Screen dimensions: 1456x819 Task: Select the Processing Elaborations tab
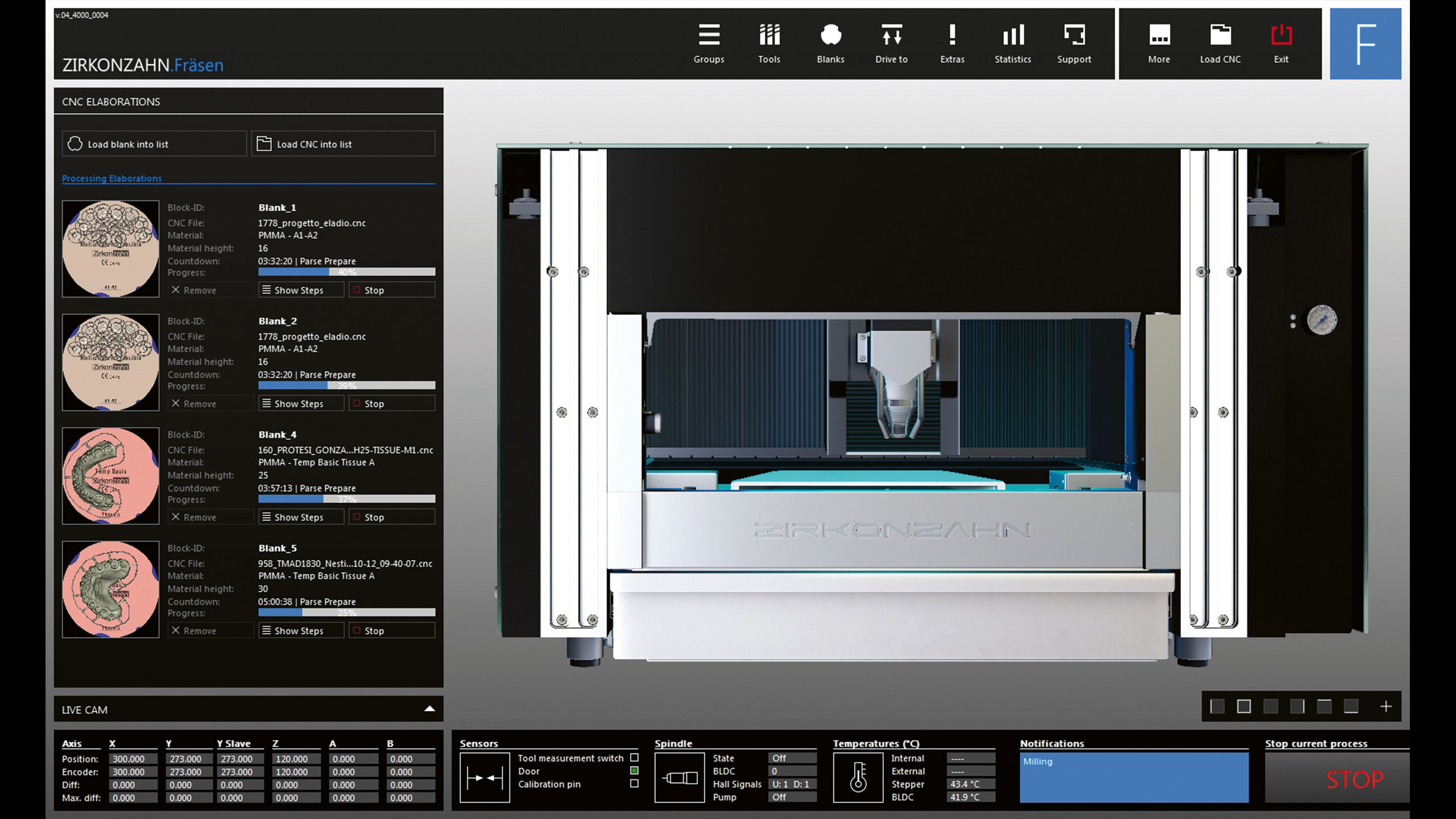click(x=111, y=179)
